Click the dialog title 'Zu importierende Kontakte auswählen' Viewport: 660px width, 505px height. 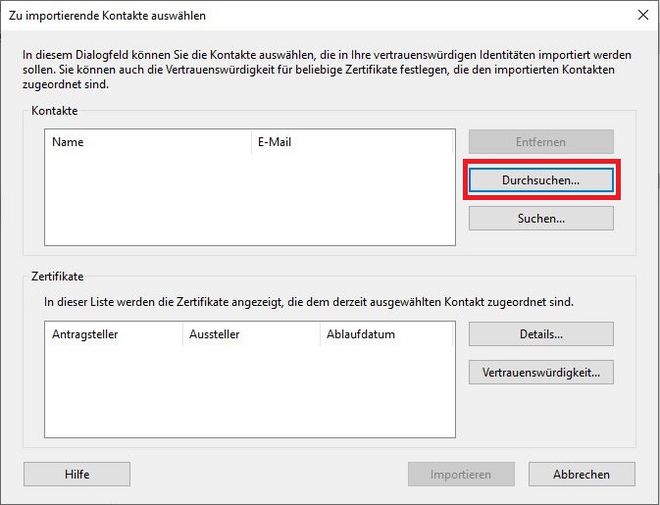[107, 16]
